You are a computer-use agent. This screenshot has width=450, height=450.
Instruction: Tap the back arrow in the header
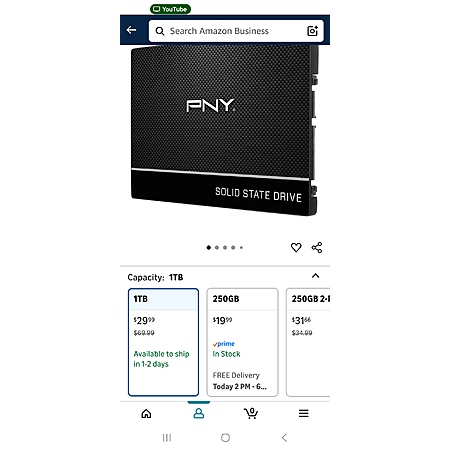(x=131, y=30)
